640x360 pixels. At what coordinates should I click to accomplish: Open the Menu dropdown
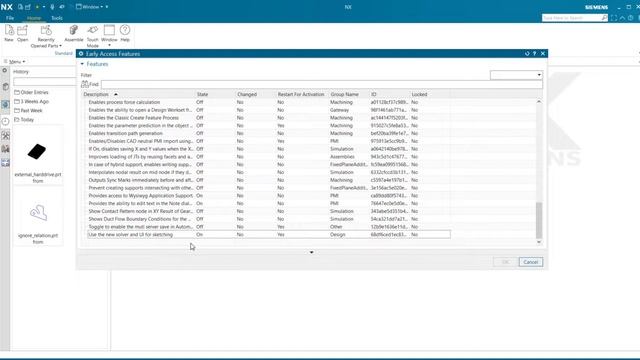pyautogui.click(x=15, y=62)
